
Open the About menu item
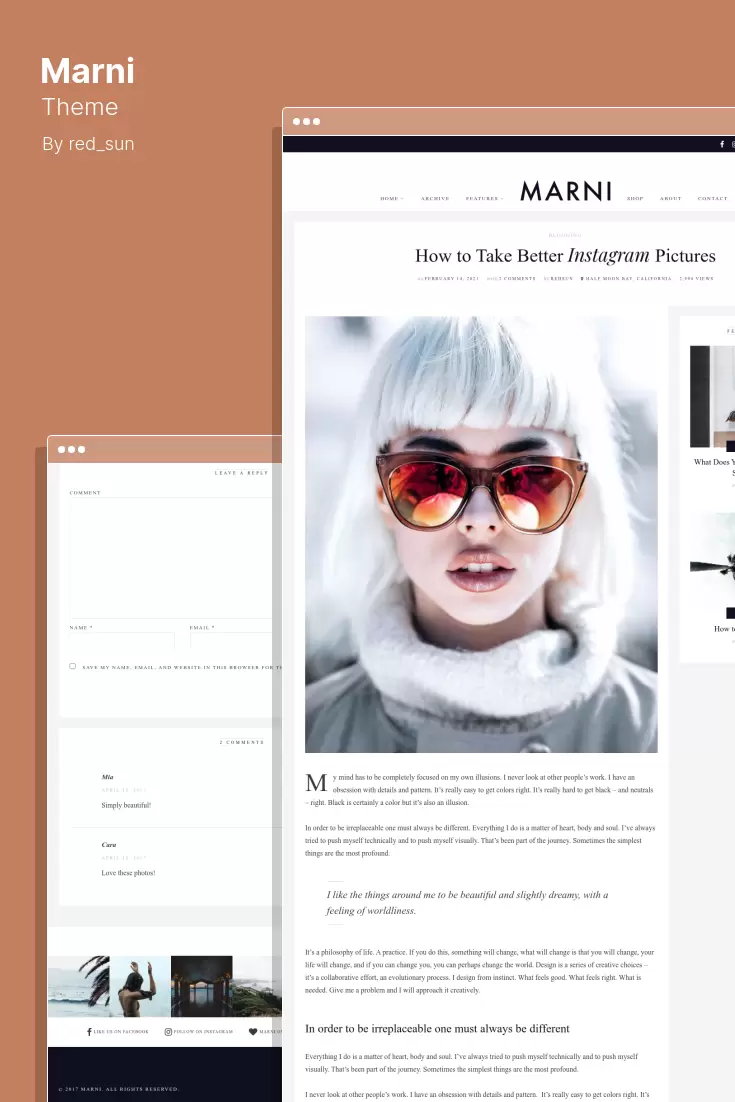point(670,199)
